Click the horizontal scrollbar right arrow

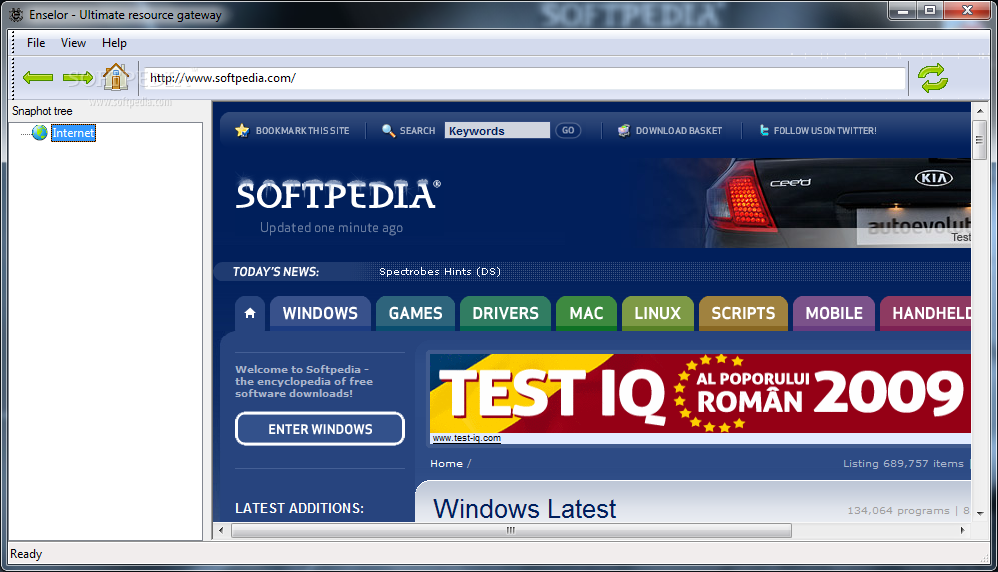click(962, 530)
